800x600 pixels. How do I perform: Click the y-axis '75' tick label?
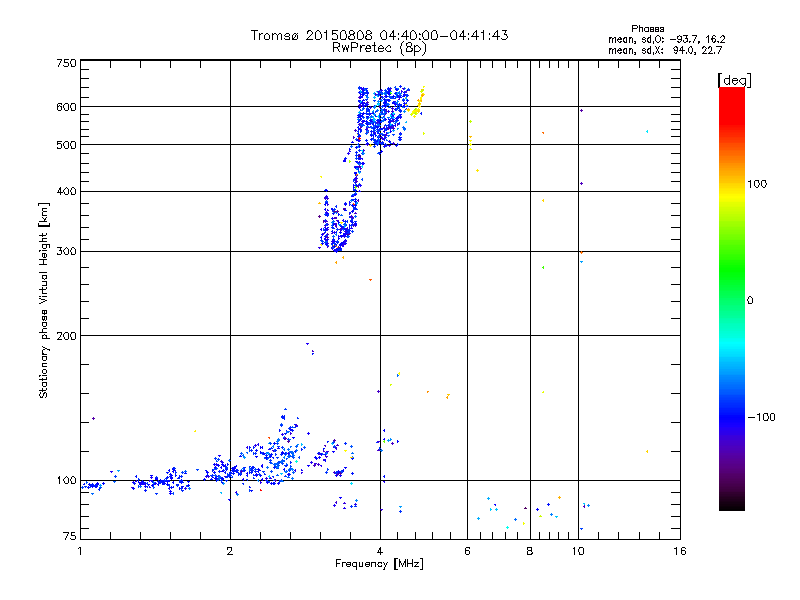pos(70,536)
